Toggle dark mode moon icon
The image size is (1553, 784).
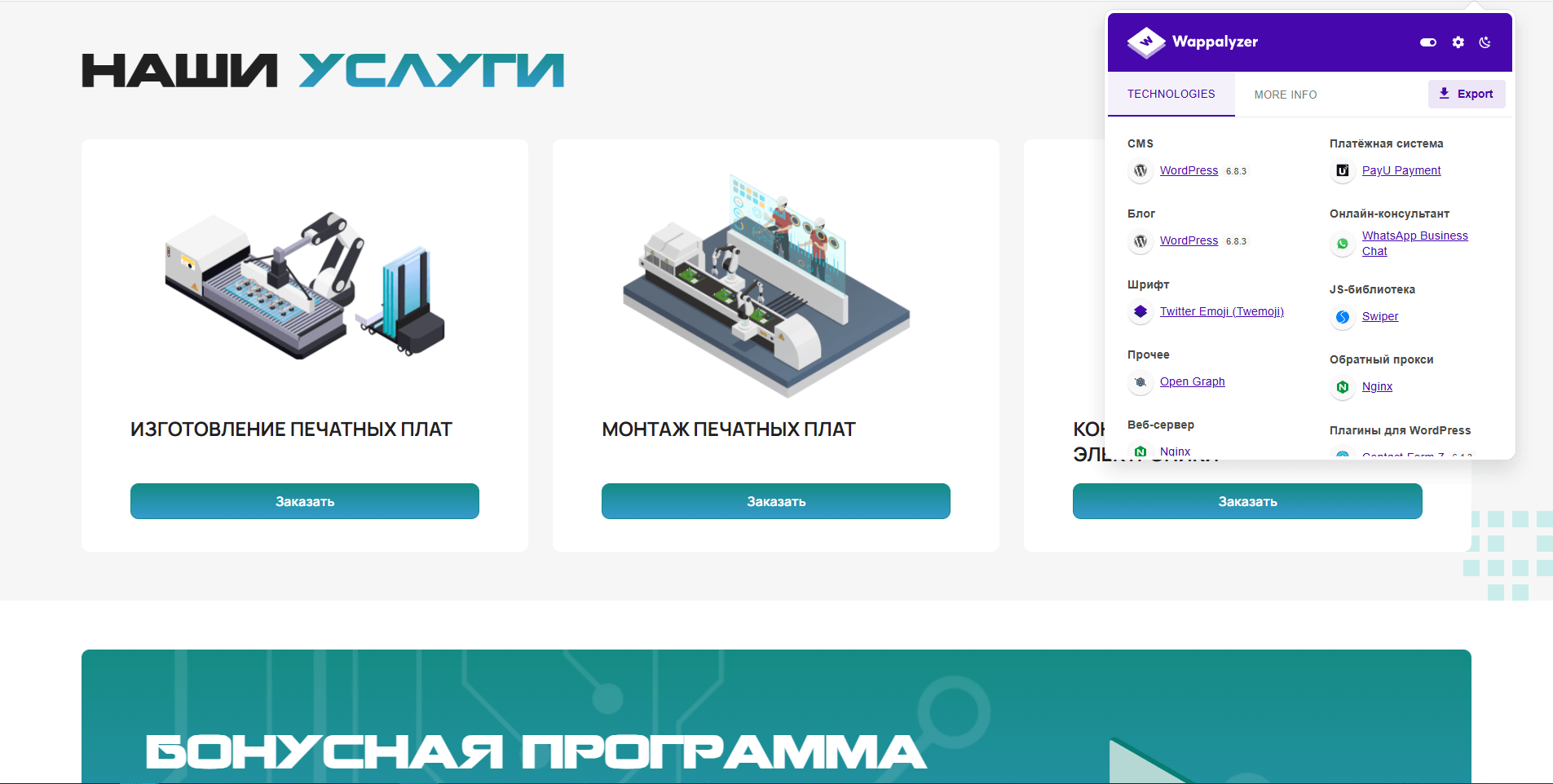point(1485,42)
